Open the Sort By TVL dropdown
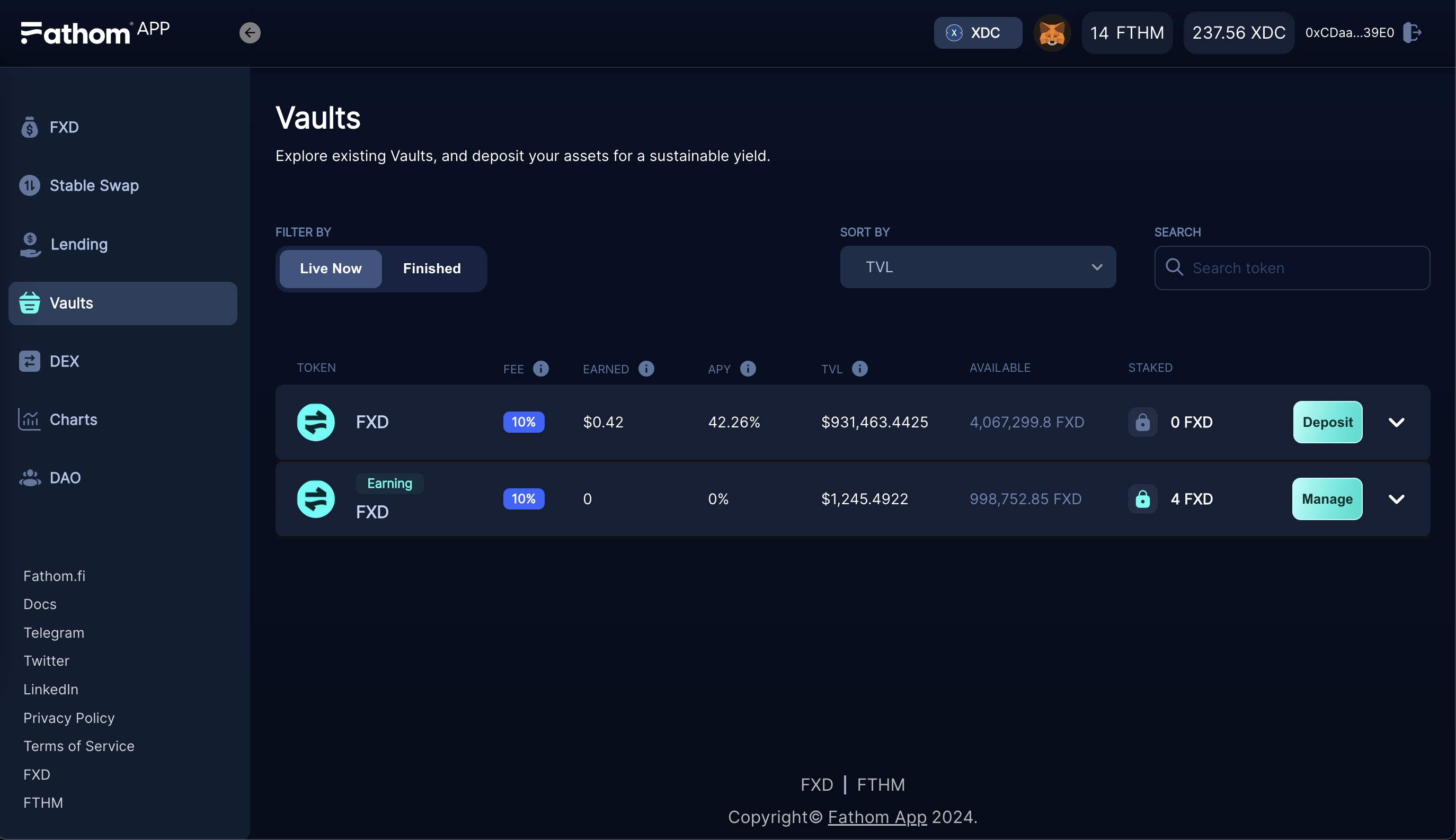Screen dimensions: 1456x840 point(978,267)
